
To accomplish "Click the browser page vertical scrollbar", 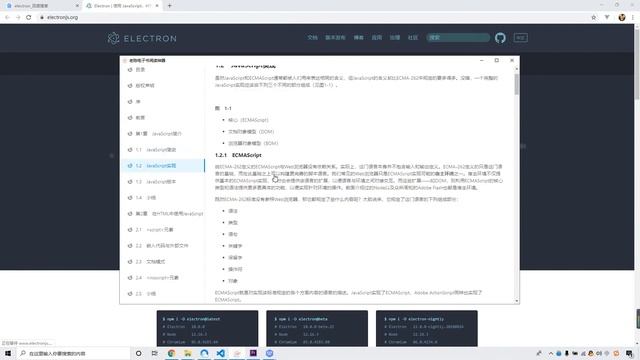I will point(637,65).
